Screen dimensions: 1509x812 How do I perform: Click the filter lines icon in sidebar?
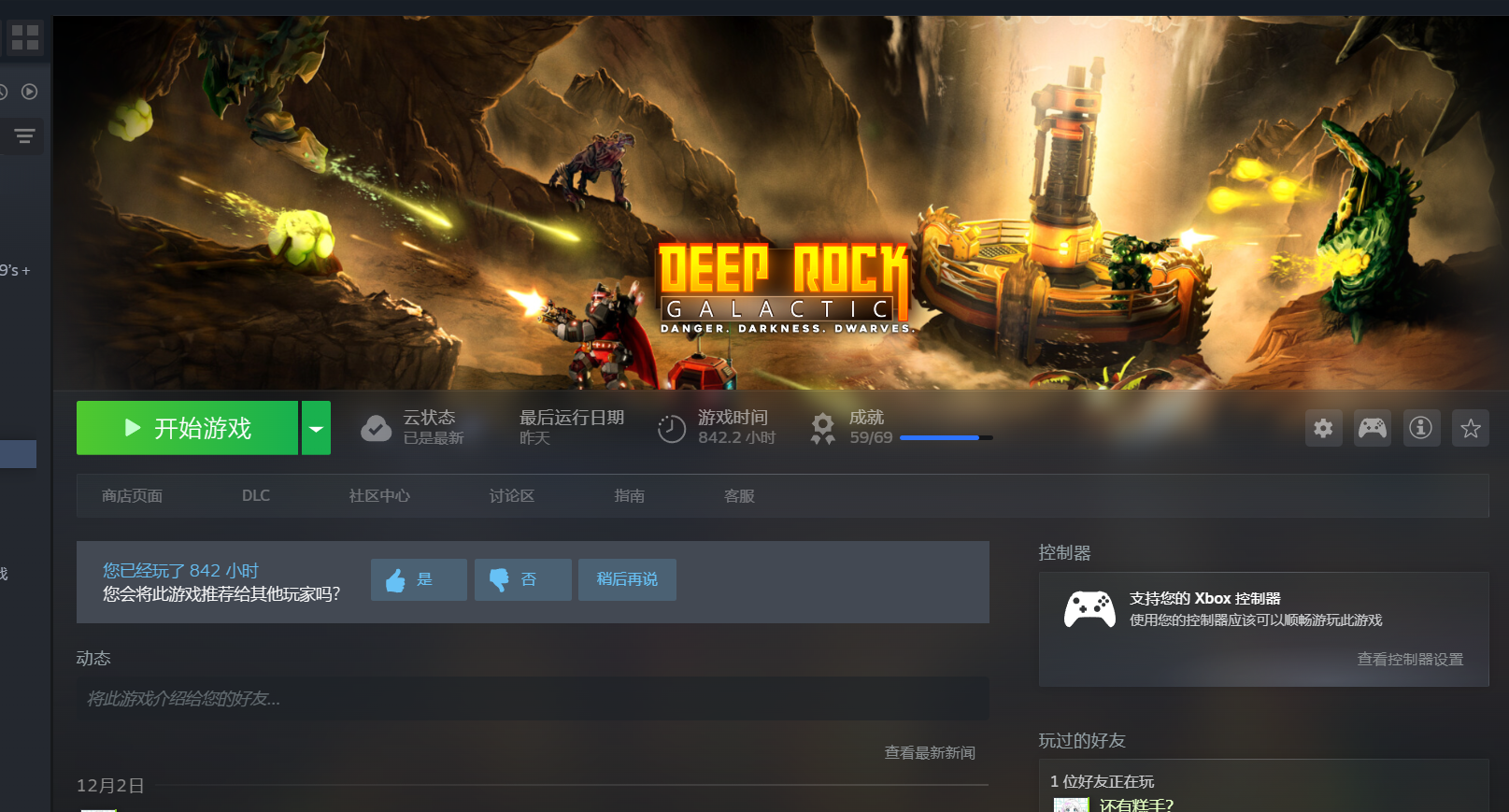pos(24,136)
